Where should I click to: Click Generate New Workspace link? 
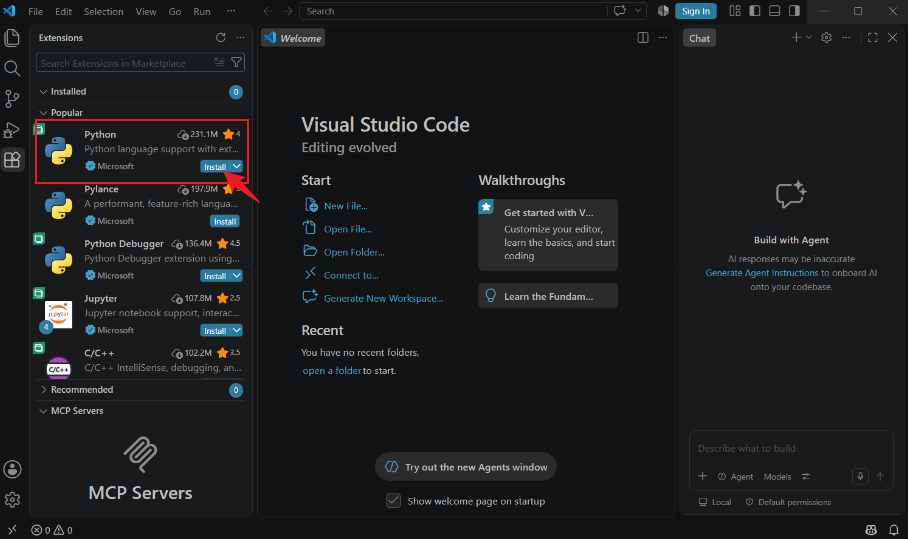[383, 298]
